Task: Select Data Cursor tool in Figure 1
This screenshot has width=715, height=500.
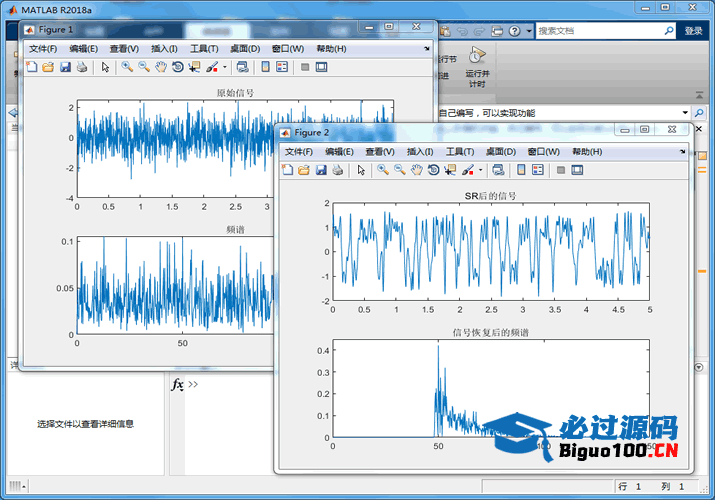Action: click(x=195, y=67)
